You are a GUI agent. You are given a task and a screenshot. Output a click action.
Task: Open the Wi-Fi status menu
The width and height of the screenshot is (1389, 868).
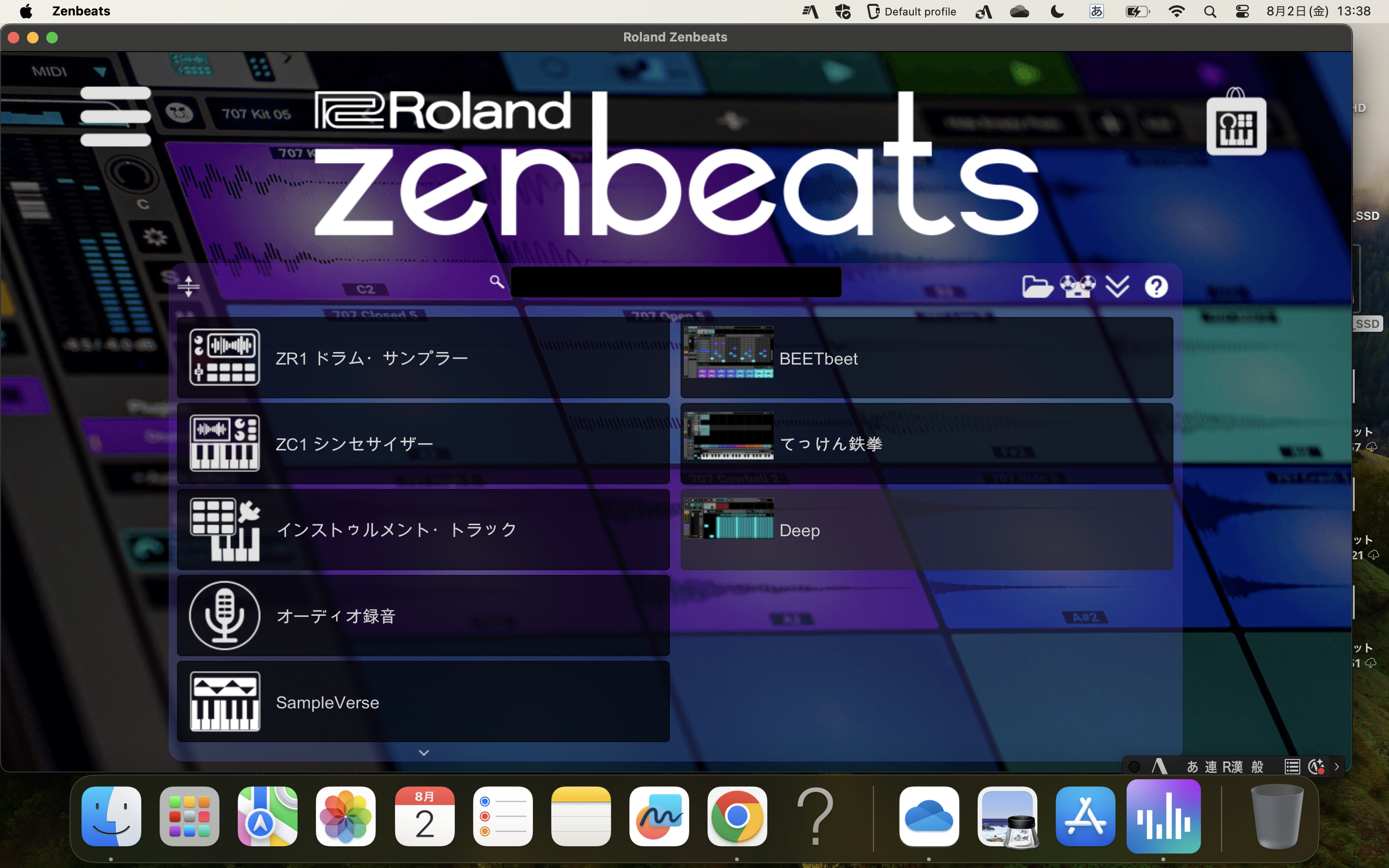(x=1177, y=12)
